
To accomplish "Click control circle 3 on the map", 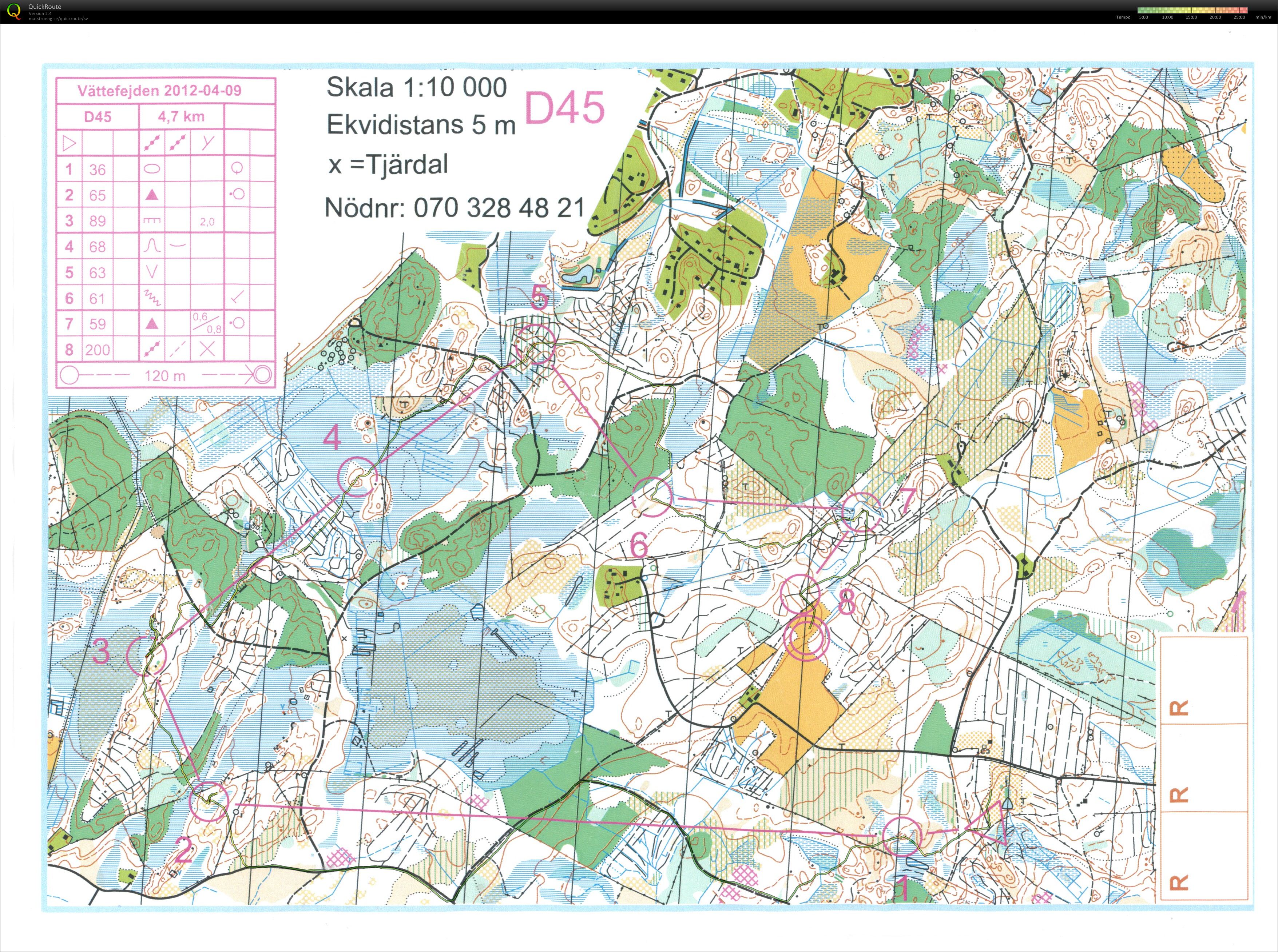I will (146, 656).
